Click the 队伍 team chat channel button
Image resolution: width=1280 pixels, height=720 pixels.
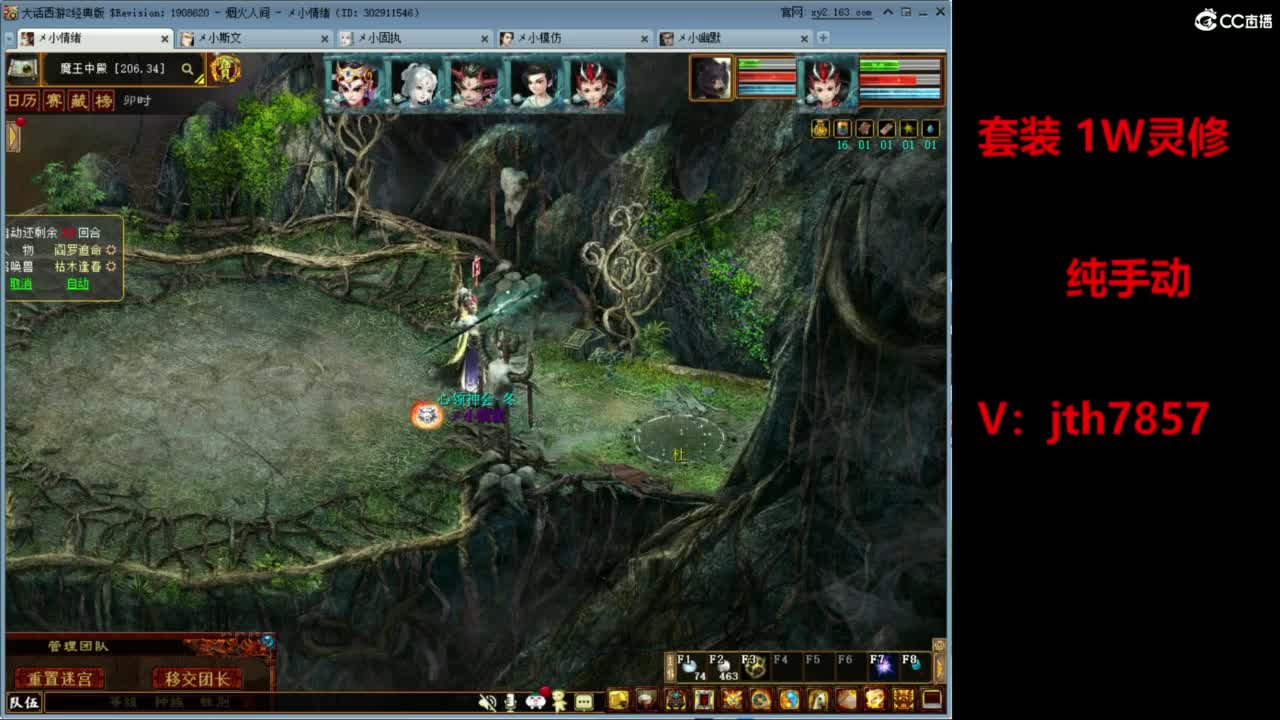click(x=24, y=702)
